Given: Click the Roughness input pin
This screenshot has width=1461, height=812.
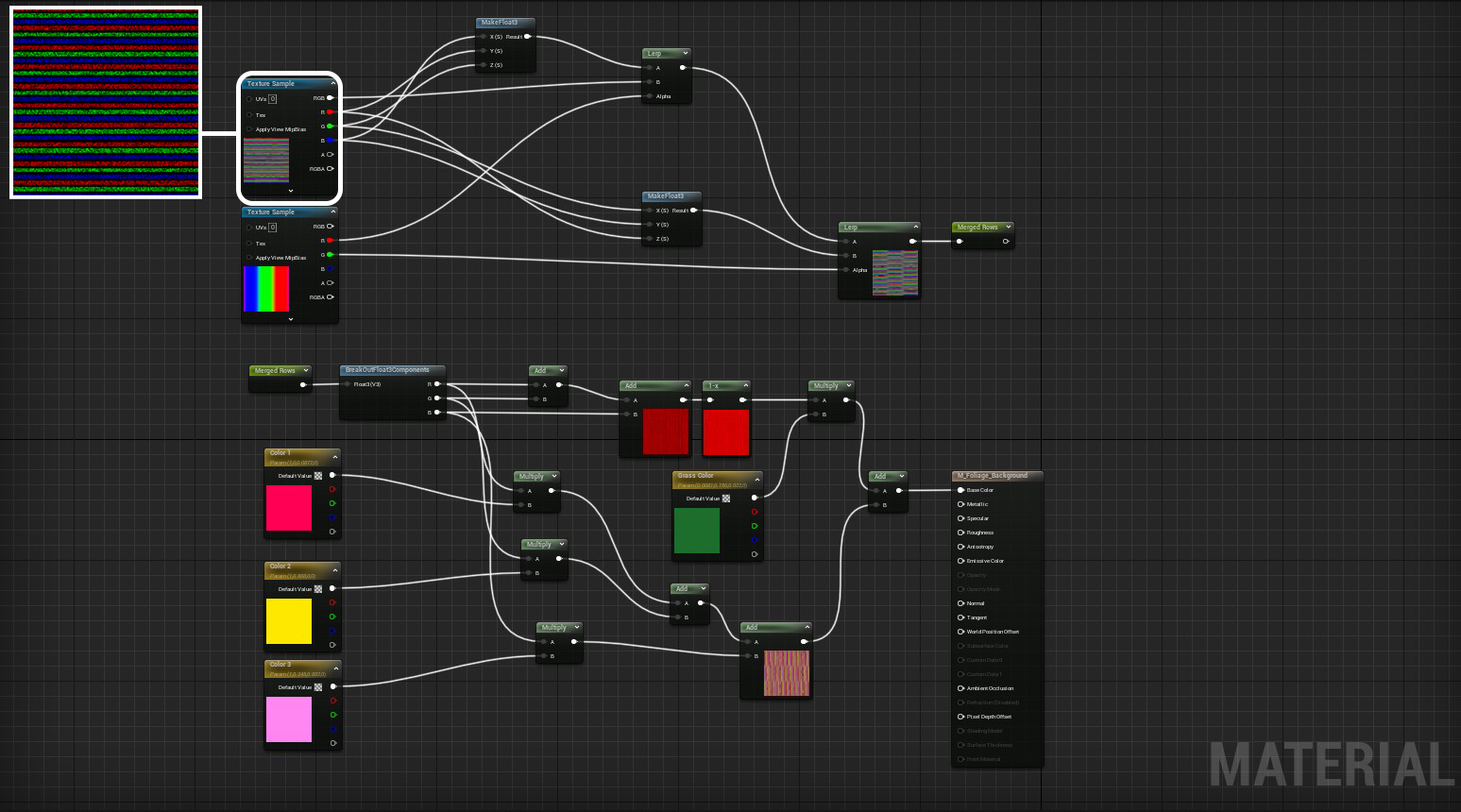Looking at the screenshot, I should 961,533.
